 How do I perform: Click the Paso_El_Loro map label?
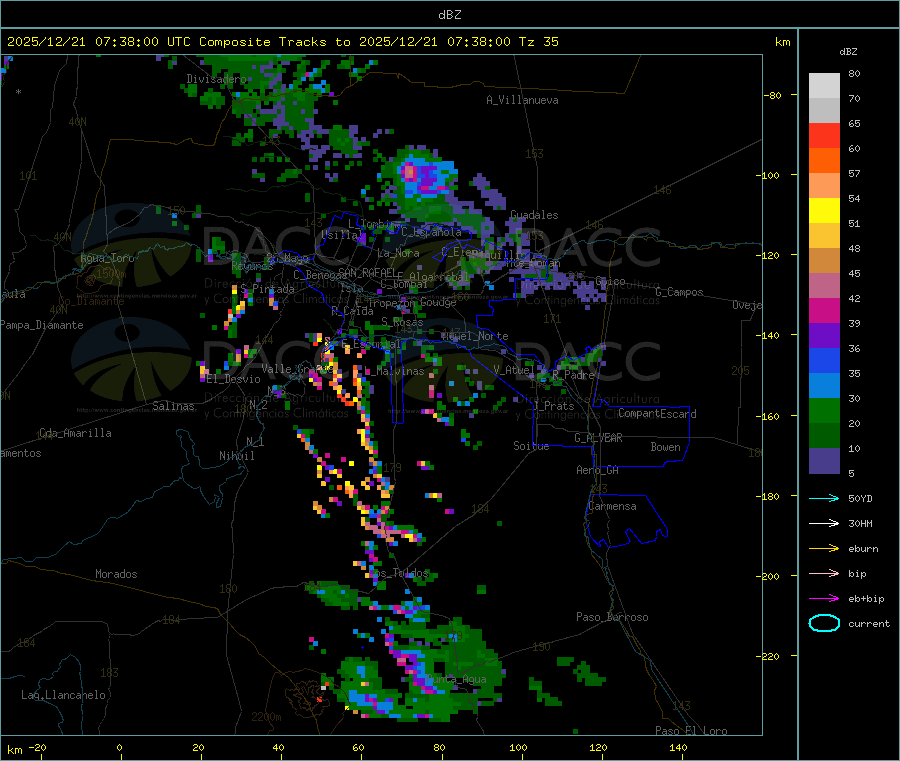(x=691, y=731)
